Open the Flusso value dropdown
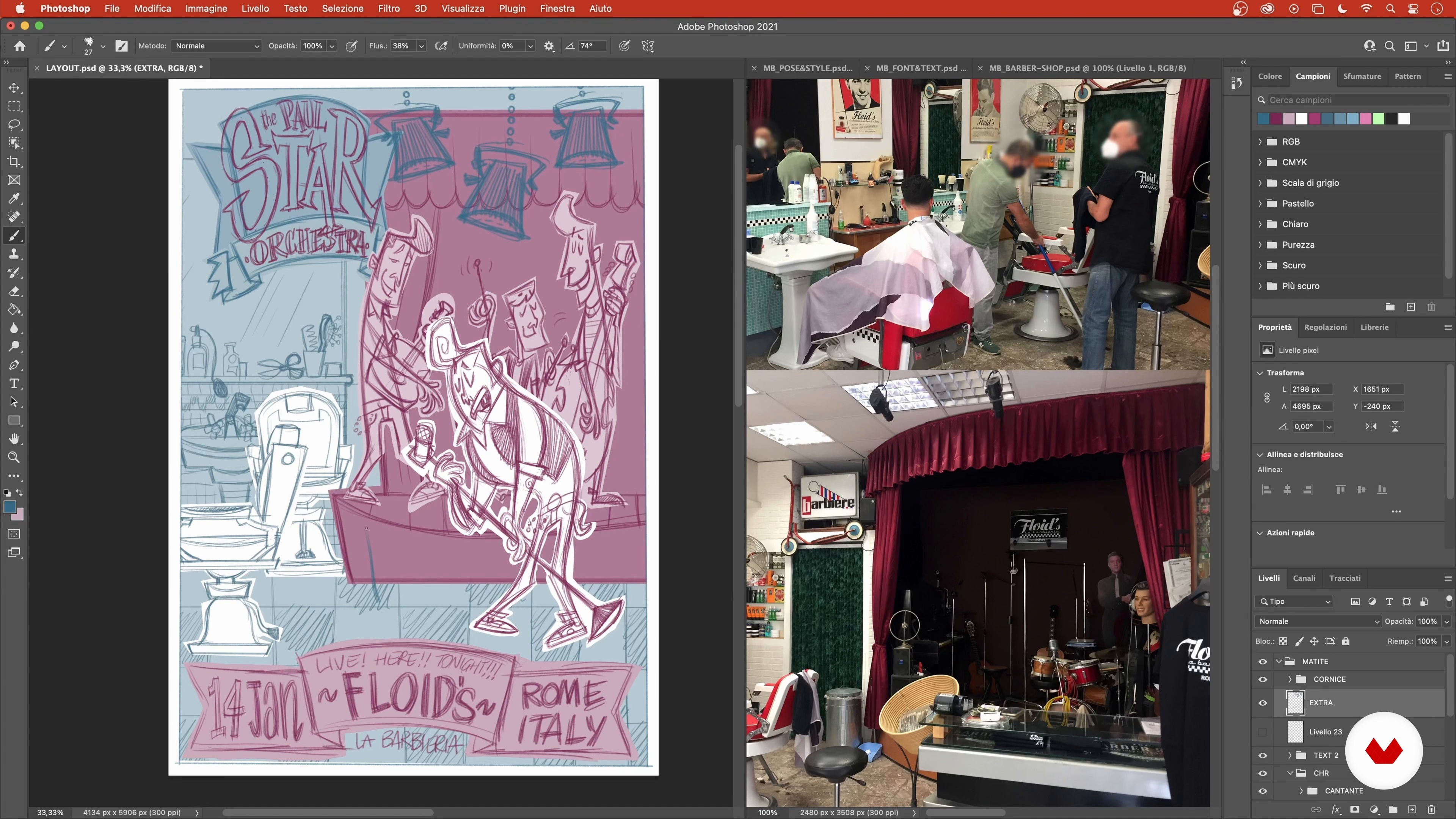This screenshot has height=819, width=1456. tap(421, 46)
